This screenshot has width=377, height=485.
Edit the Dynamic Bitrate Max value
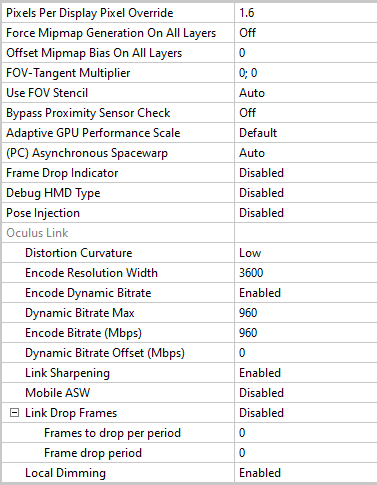click(306, 313)
